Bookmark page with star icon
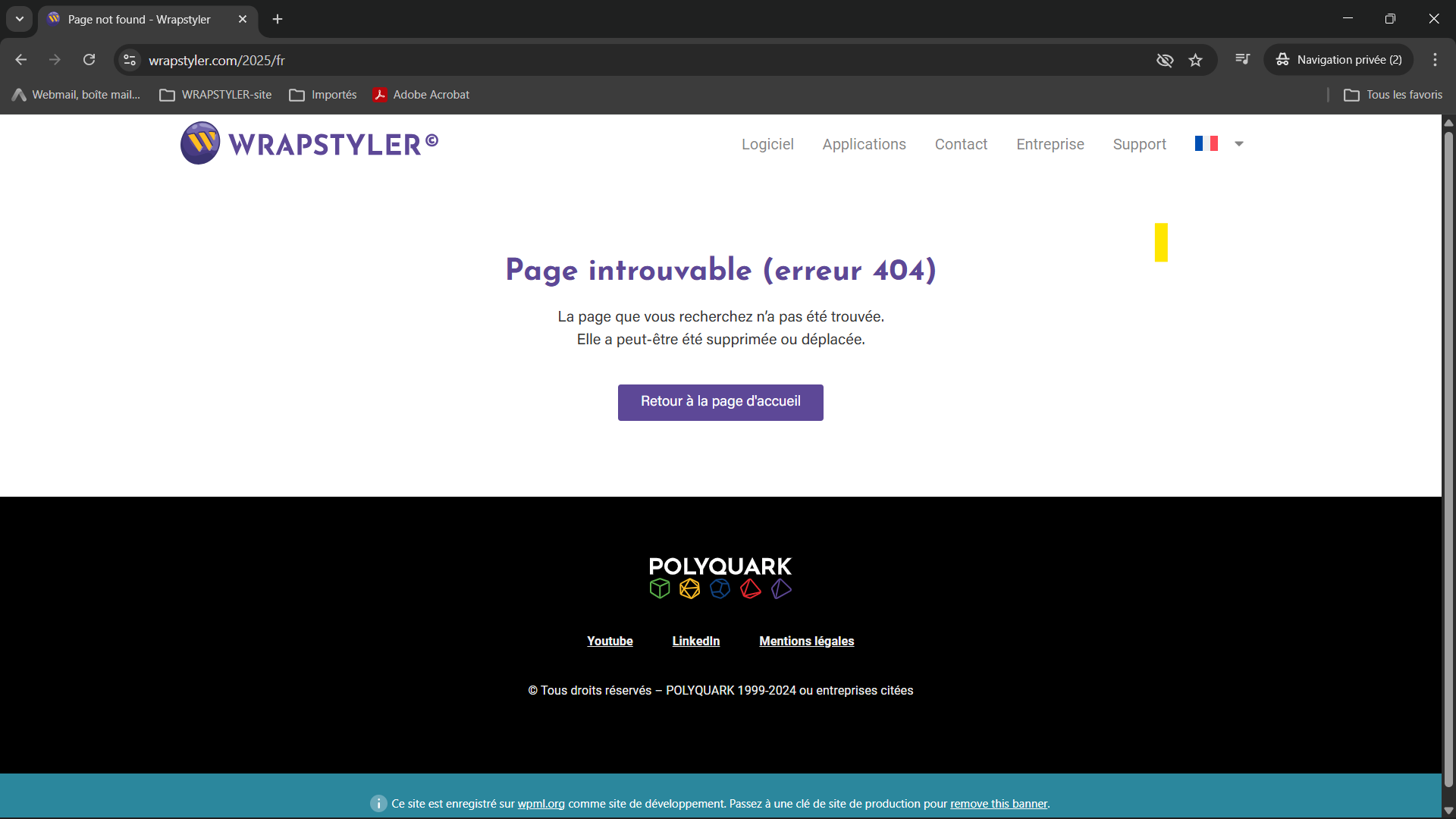 [x=1196, y=60]
